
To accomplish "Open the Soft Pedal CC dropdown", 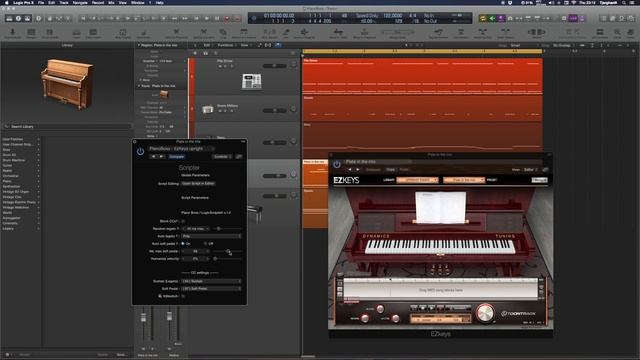I will click(211, 289).
